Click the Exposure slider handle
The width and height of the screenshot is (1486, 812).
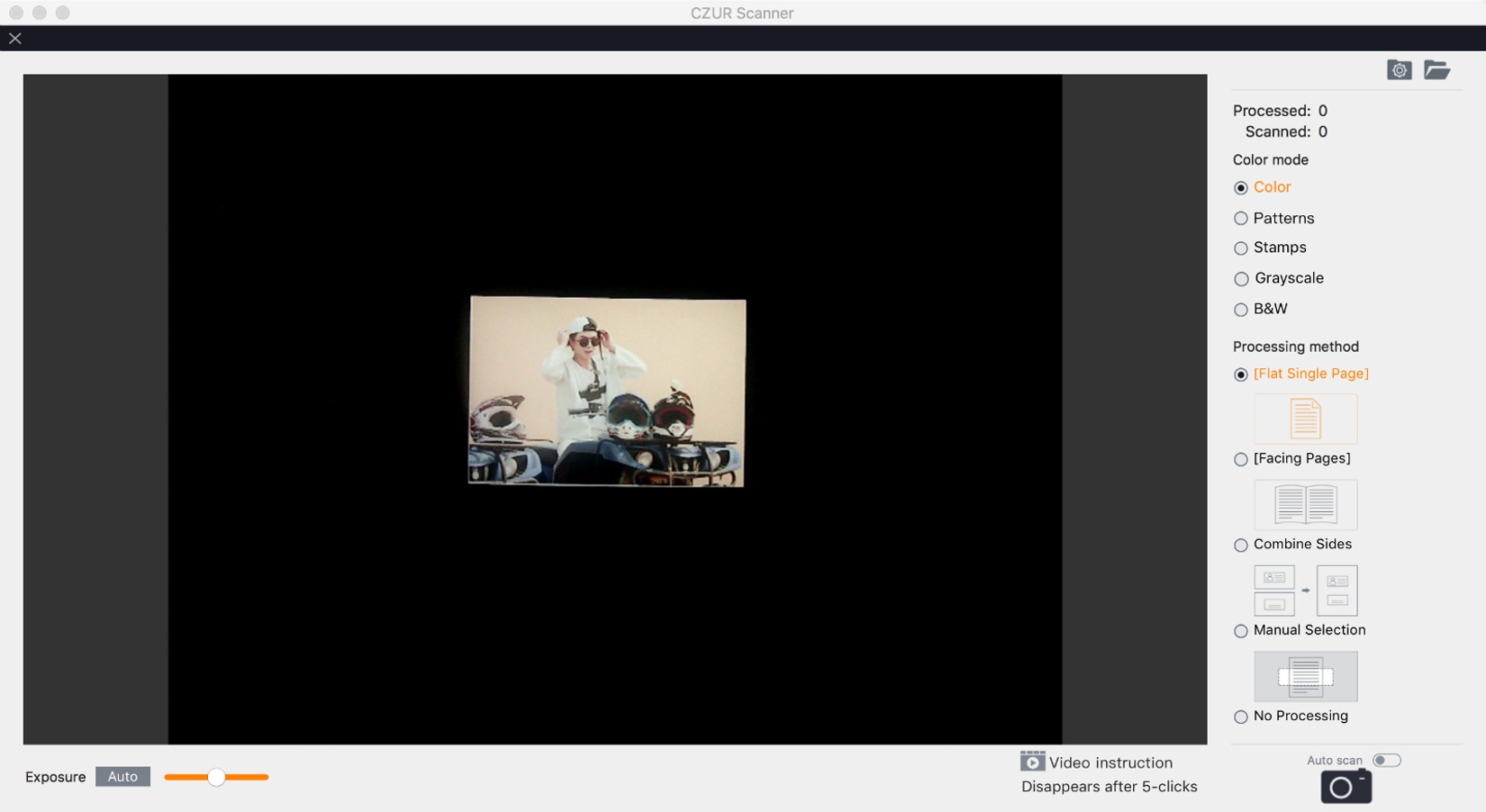[x=216, y=777]
